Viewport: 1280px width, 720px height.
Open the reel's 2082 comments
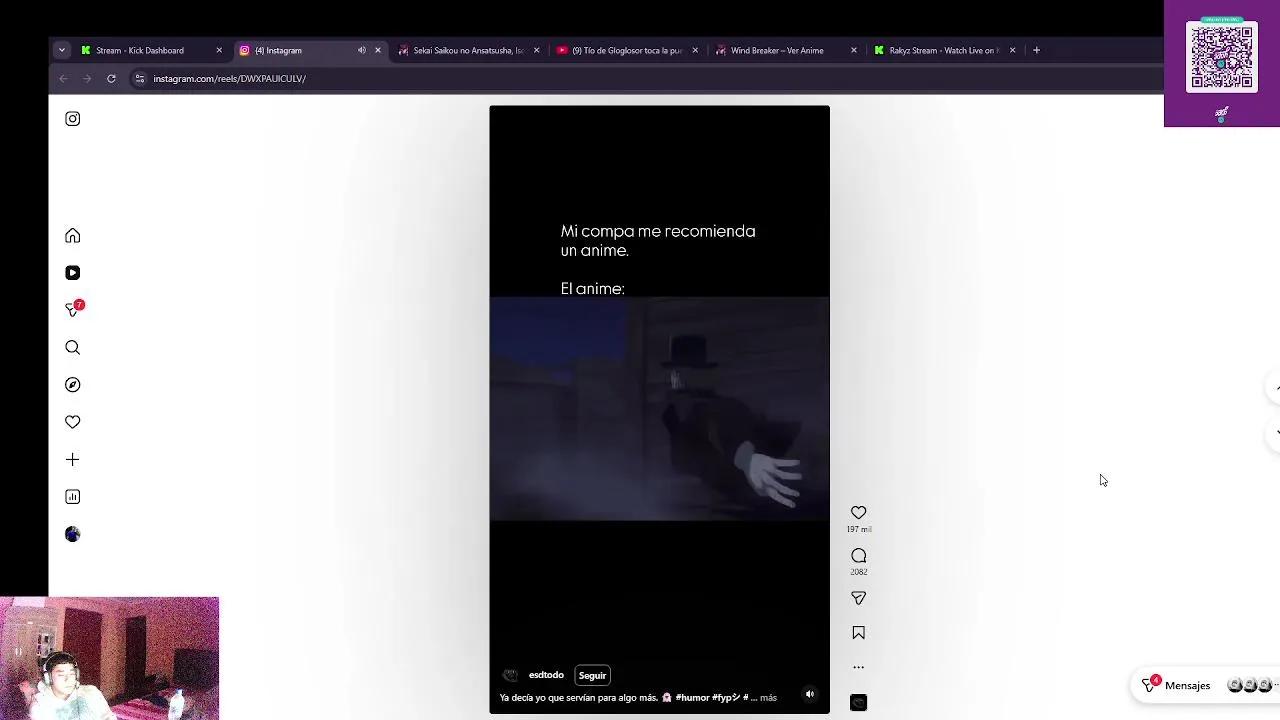pyautogui.click(x=858, y=555)
